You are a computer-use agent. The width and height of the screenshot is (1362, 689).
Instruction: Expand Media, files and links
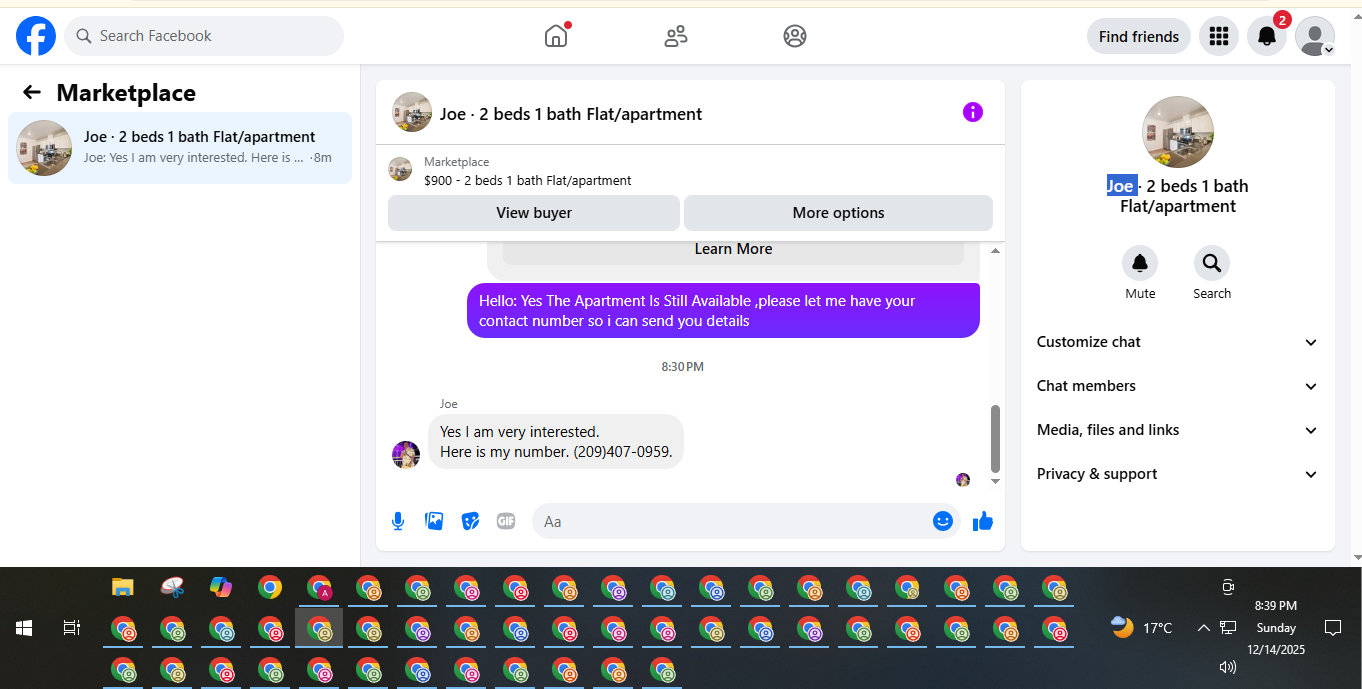[1178, 430]
